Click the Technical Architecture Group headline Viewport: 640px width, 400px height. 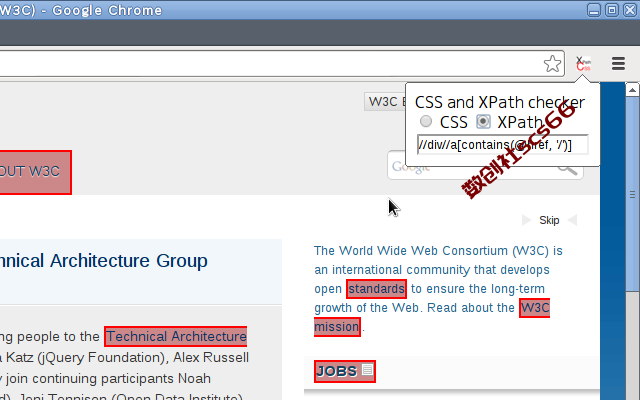[x=104, y=261]
